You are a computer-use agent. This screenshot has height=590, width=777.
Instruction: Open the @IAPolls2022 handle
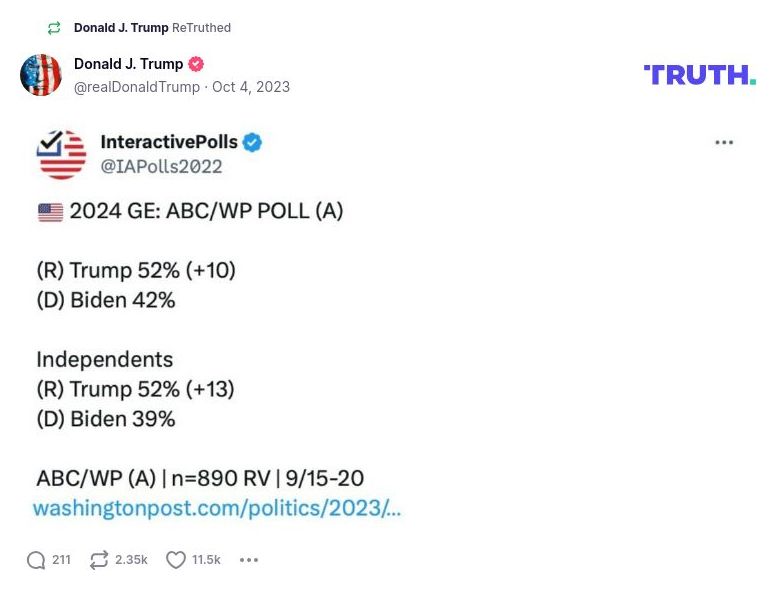click(x=161, y=167)
